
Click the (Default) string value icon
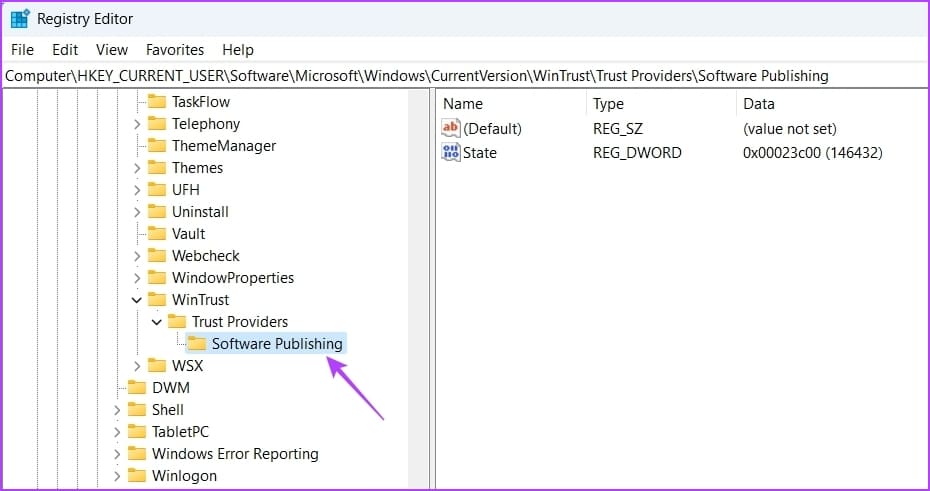(451, 128)
